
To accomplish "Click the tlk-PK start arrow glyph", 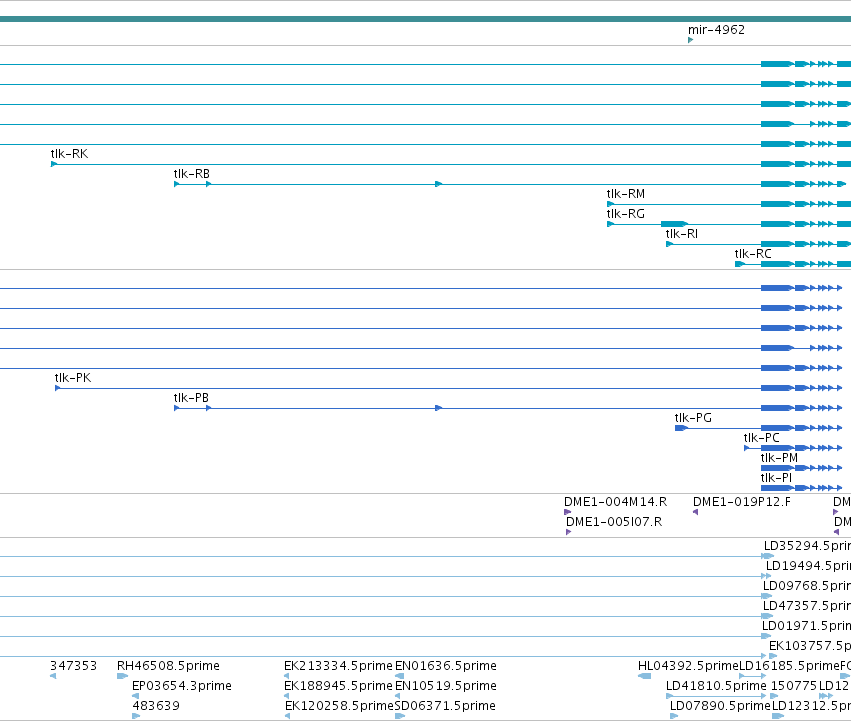I will tap(58, 388).
